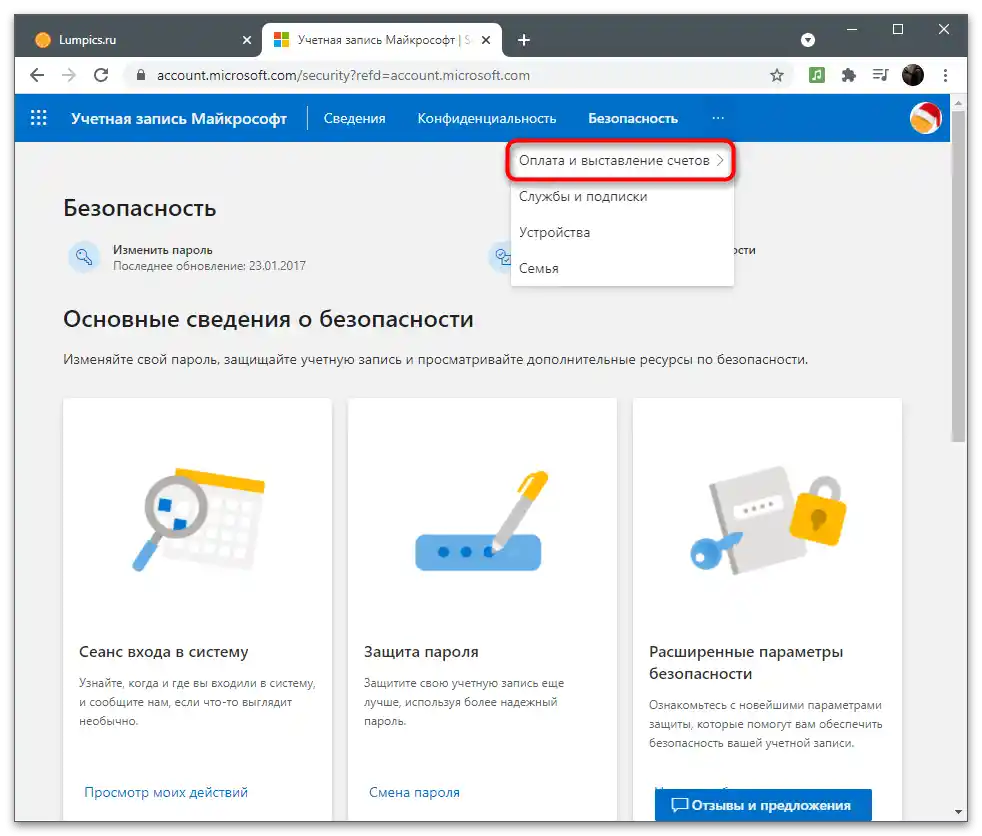The height and width of the screenshot is (836, 982).
Task: Open the Конфиденциальность navigation tab
Action: [x=487, y=118]
